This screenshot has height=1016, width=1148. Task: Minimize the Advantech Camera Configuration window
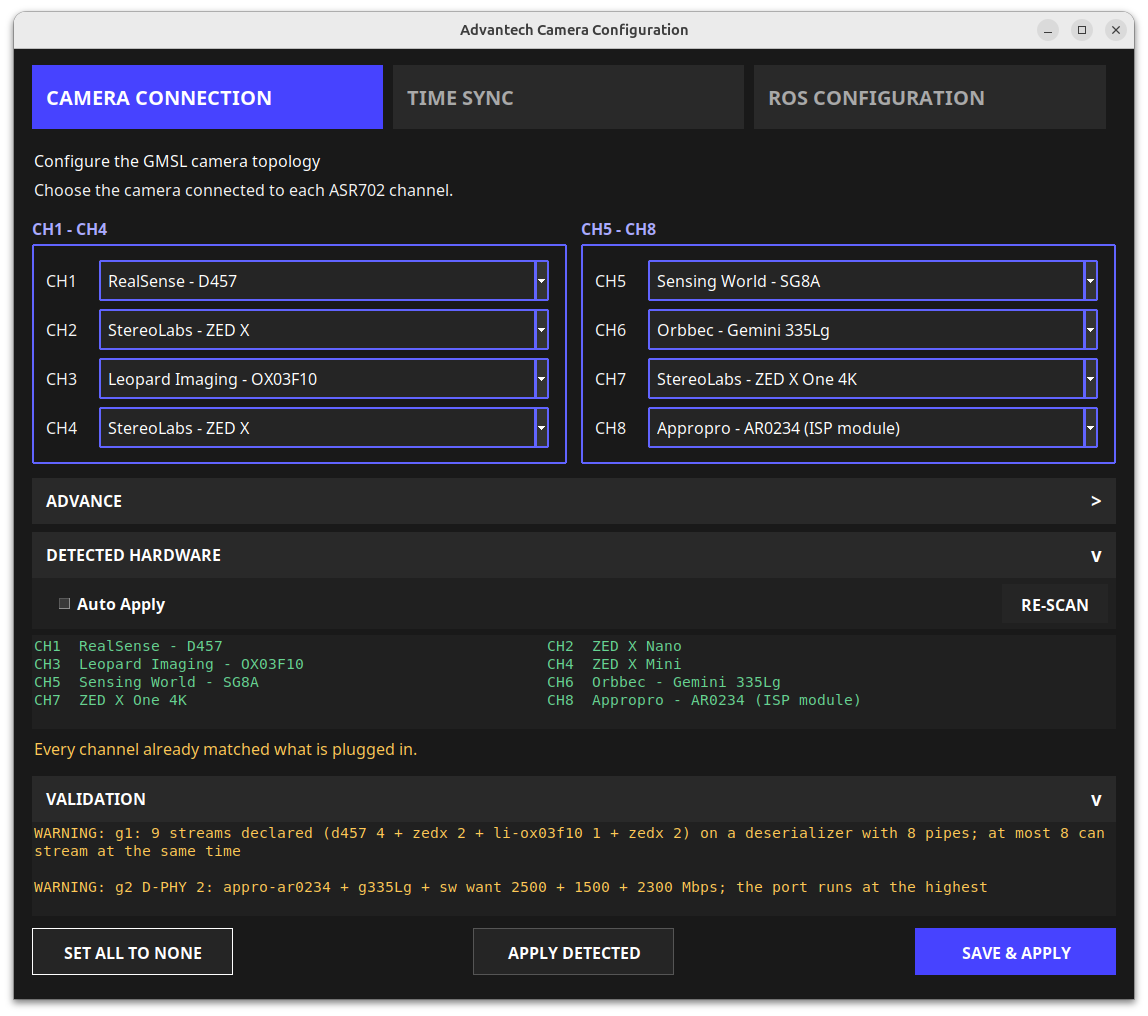pos(1048,30)
